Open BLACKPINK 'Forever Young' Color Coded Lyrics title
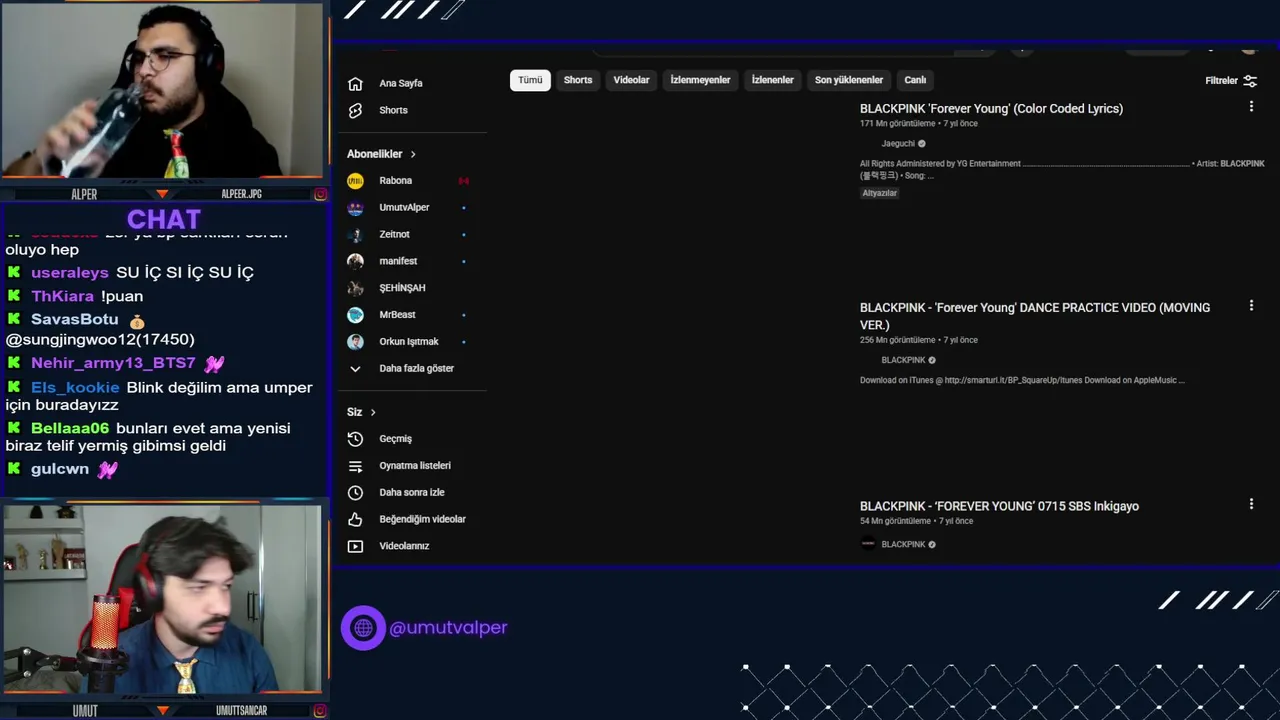Image resolution: width=1280 pixels, height=720 pixels. point(991,109)
